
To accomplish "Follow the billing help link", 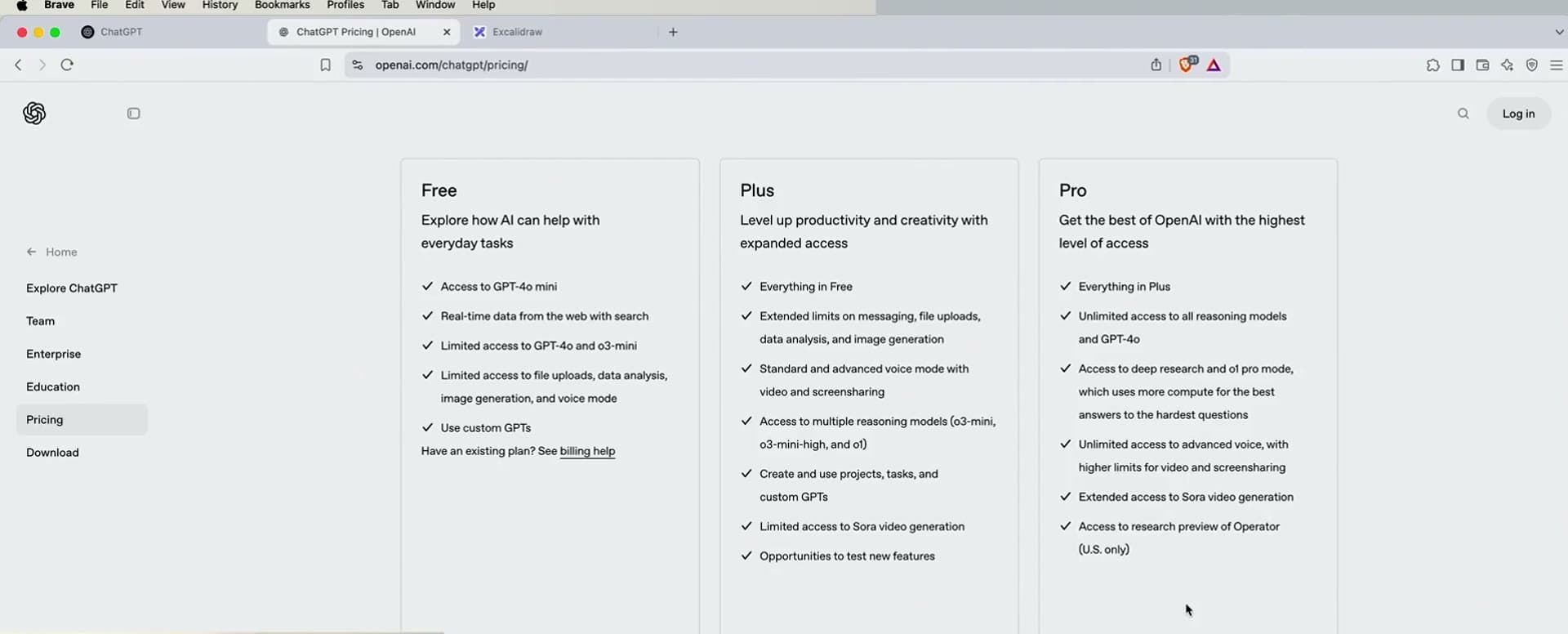I will click(587, 451).
